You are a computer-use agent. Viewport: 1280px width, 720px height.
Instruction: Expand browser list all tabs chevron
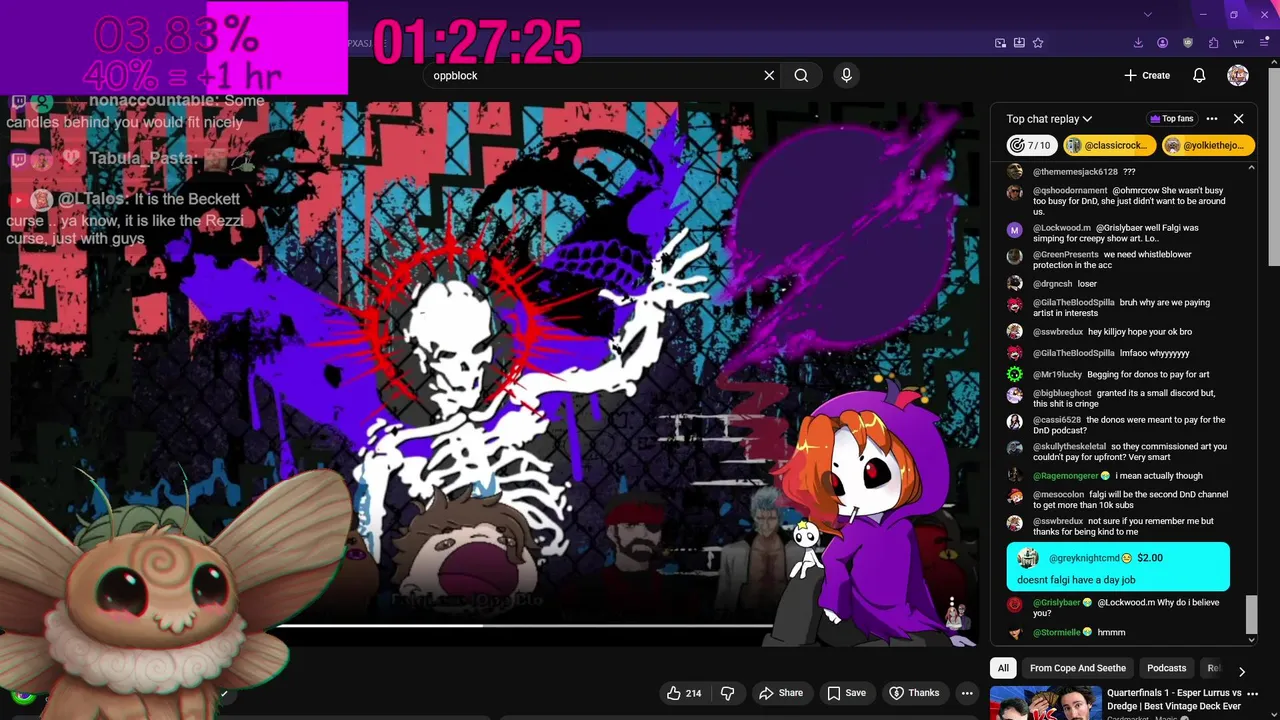(x=1147, y=14)
